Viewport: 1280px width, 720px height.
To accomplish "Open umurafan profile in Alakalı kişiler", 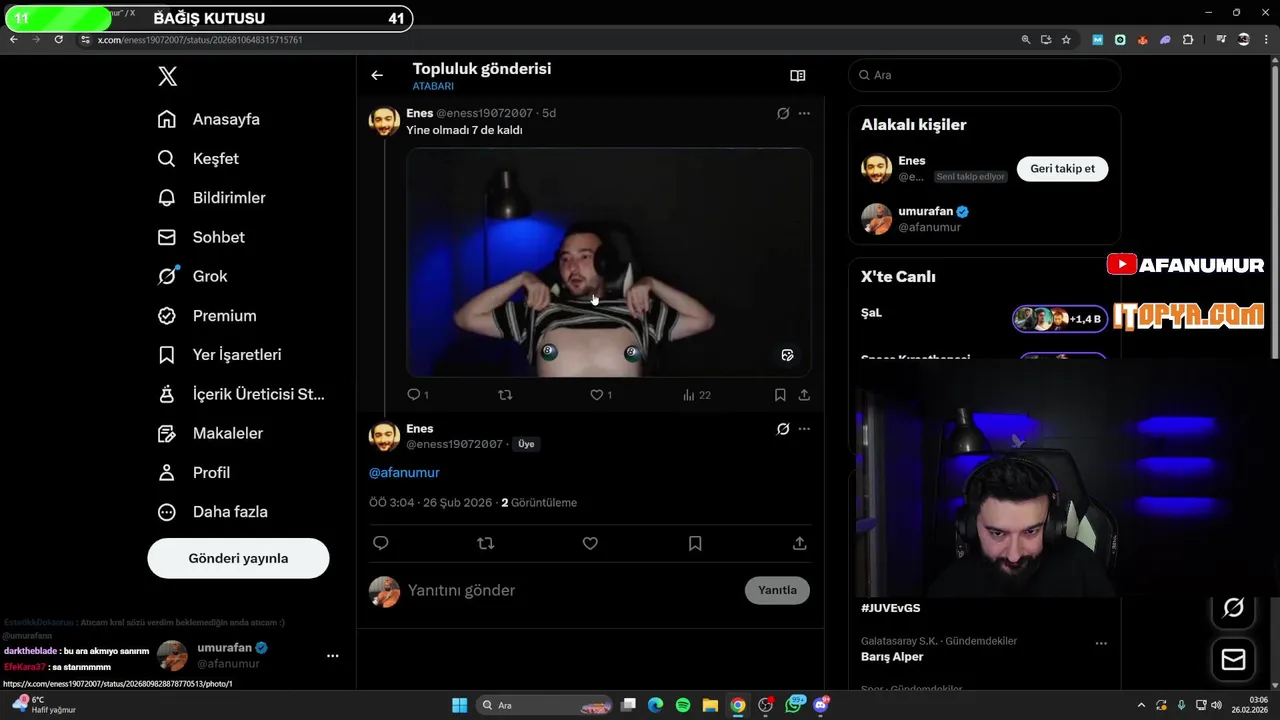I will [x=985, y=219].
